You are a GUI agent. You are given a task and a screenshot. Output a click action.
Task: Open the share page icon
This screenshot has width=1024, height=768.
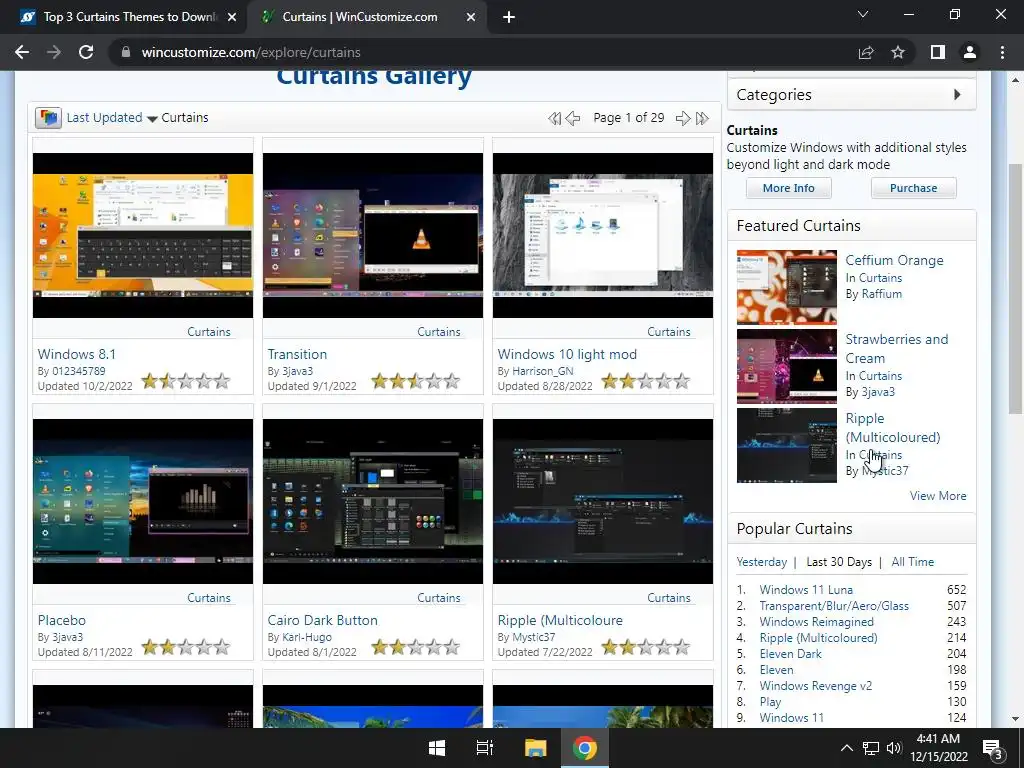click(x=866, y=52)
